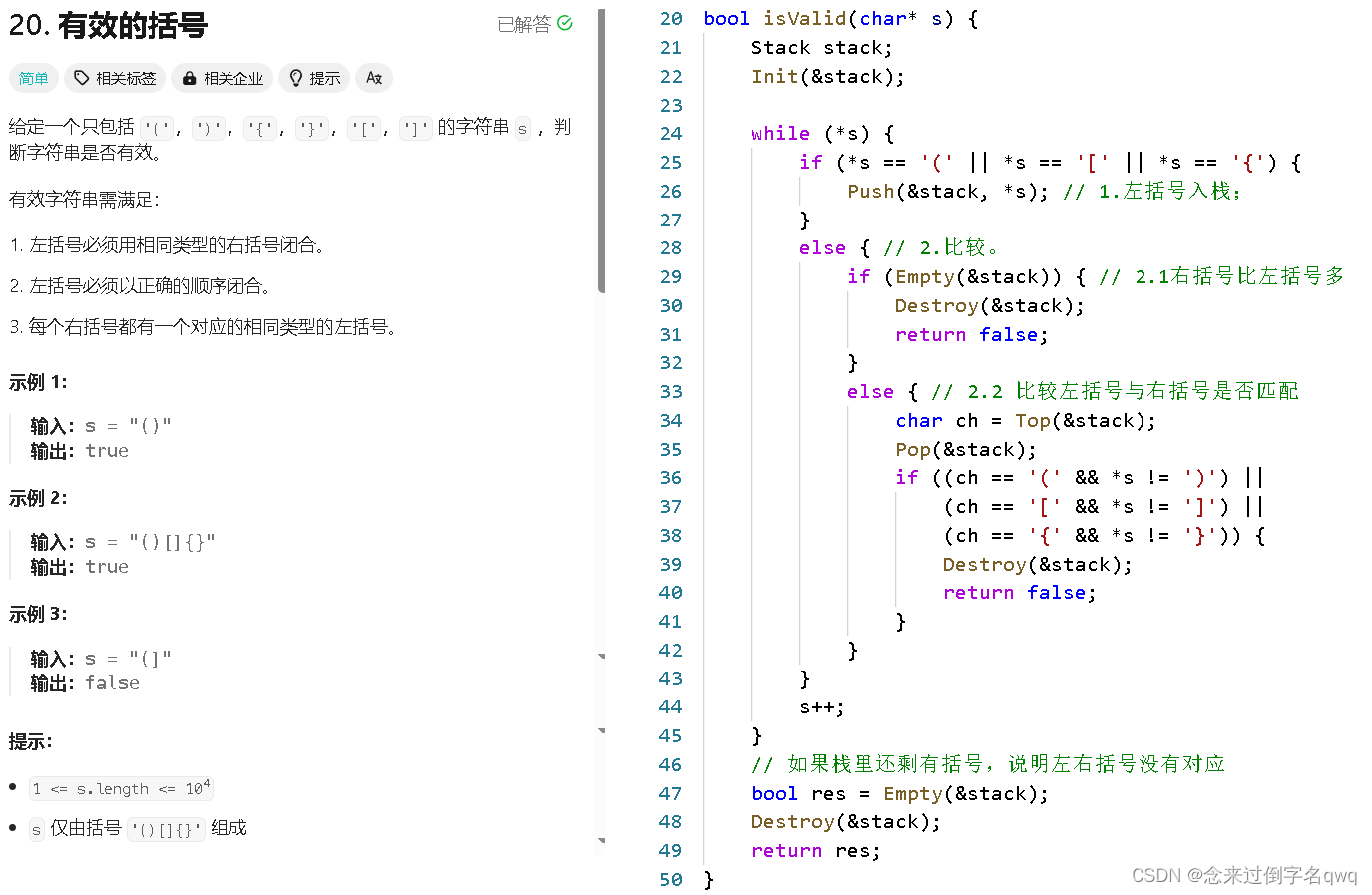Open the translate language icon button

(374, 78)
